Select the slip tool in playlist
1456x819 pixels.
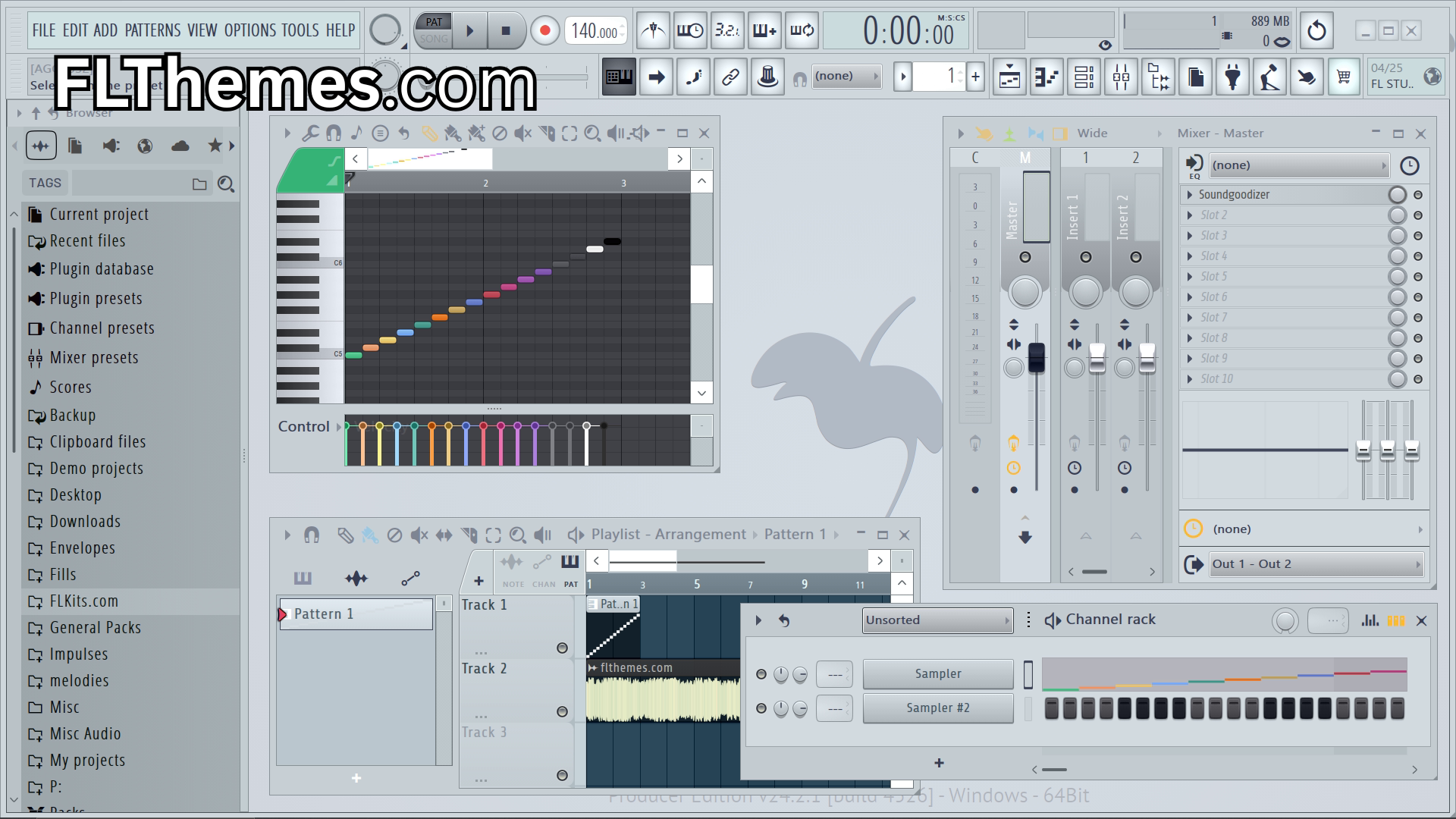pos(444,535)
